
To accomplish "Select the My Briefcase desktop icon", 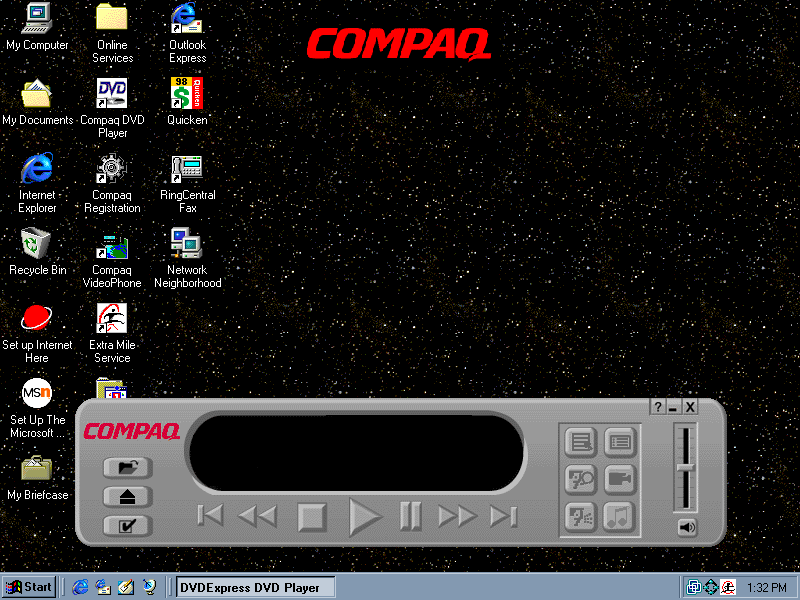I will click(37, 478).
